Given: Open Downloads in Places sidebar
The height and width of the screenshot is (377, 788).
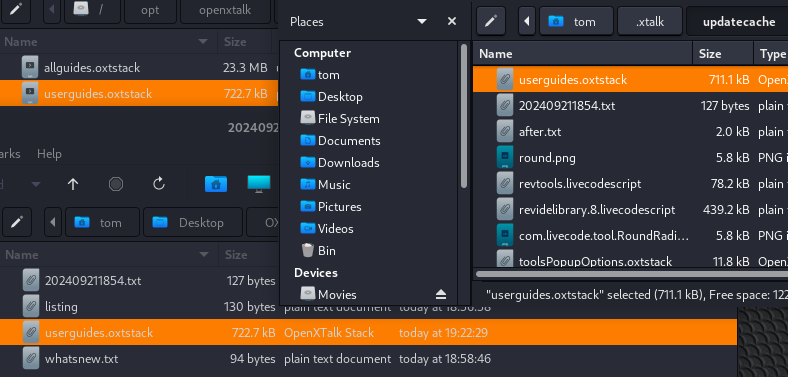Looking at the screenshot, I should [x=340, y=162].
